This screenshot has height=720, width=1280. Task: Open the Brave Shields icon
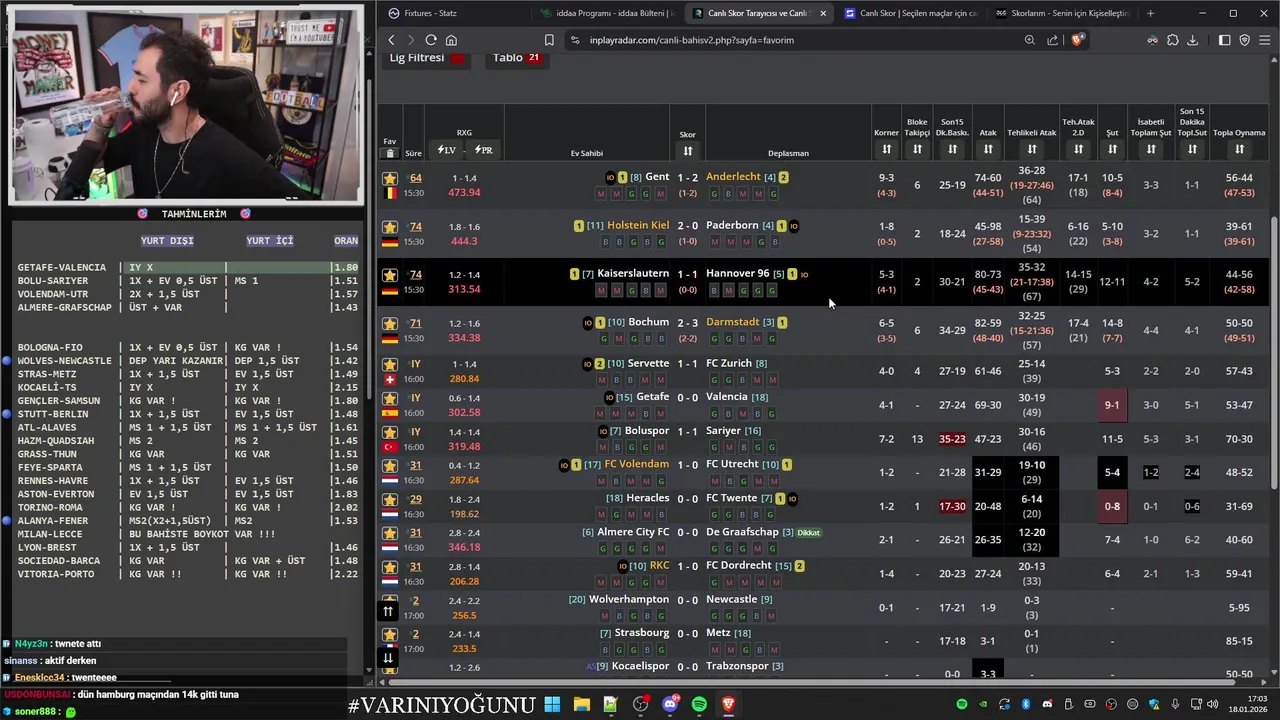(x=1077, y=40)
